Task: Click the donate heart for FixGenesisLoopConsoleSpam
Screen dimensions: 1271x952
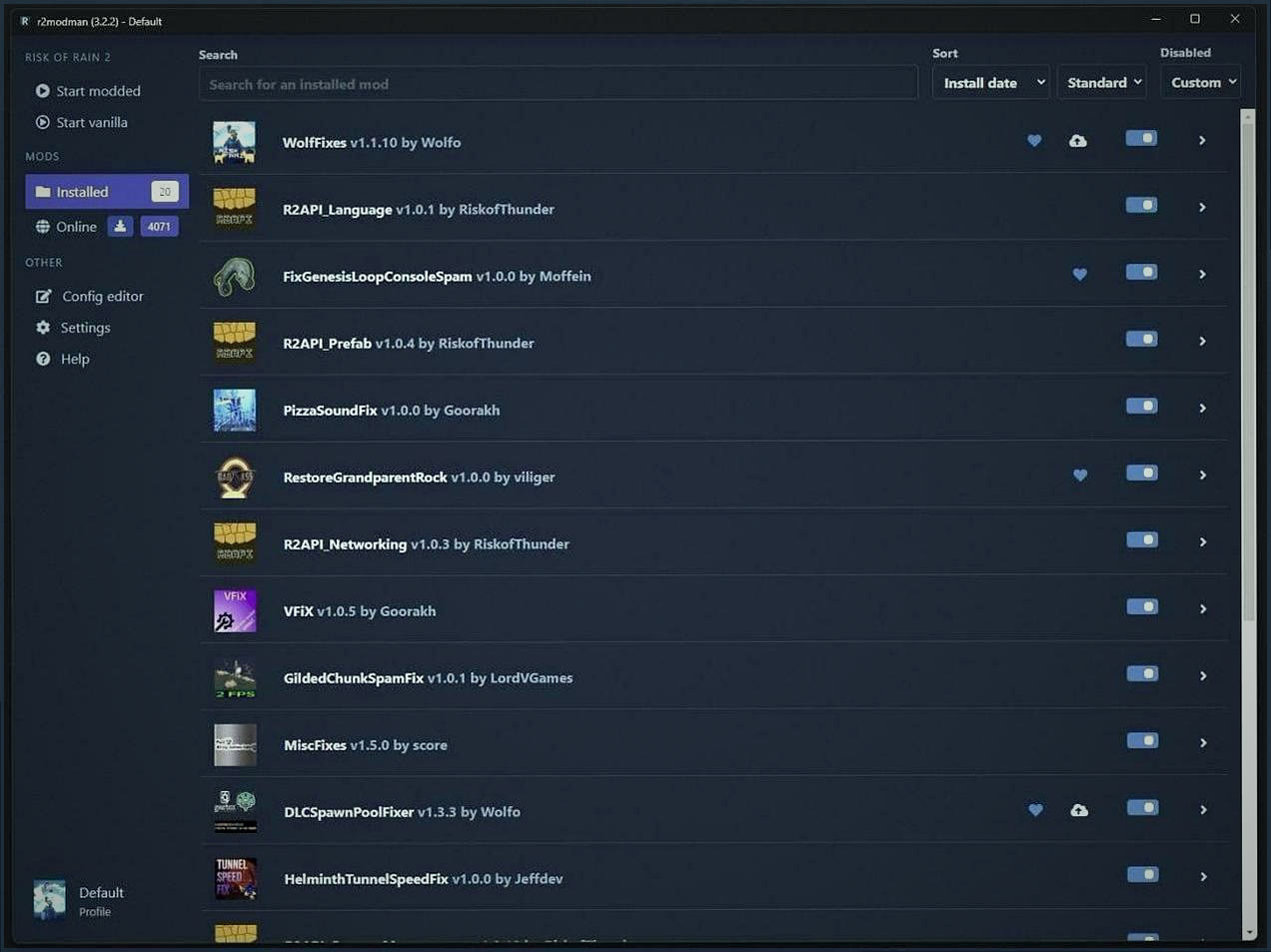Action: click(1079, 275)
